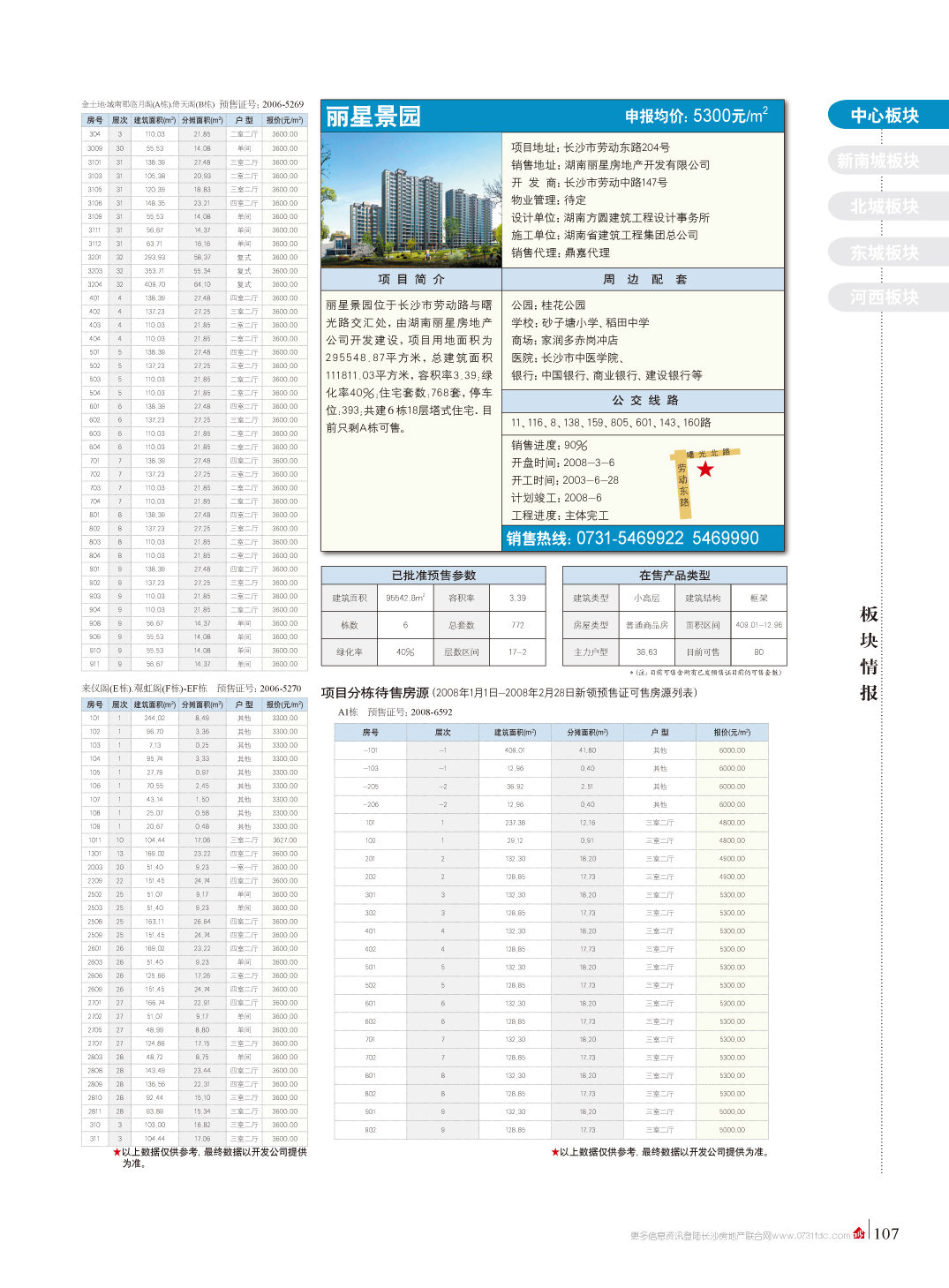The width and height of the screenshot is (949, 1288).
Task: Select the 申报均价: 5300元/m² price label
Action: coord(697,116)
